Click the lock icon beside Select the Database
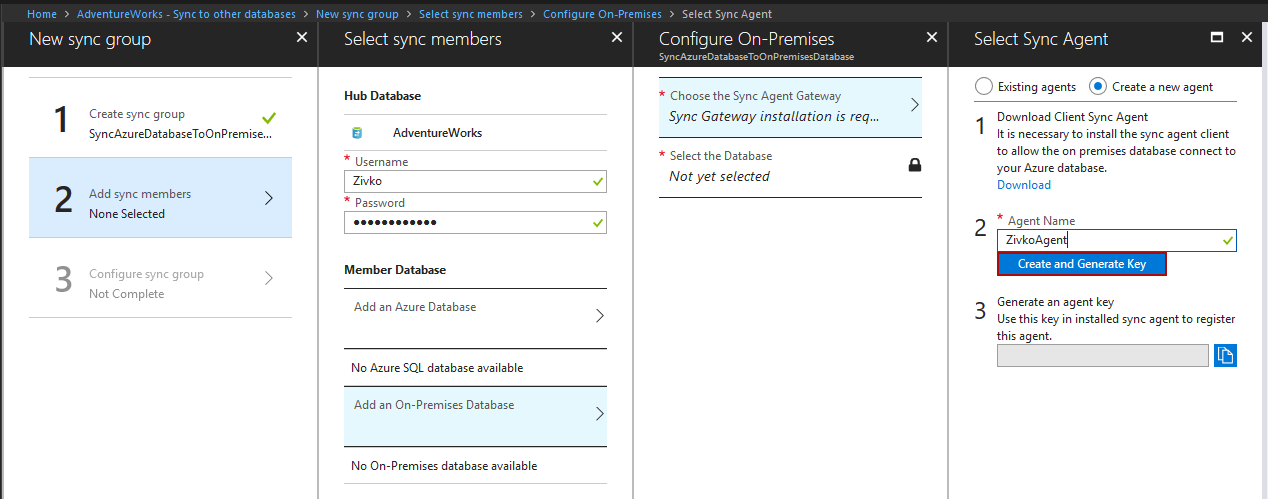Viewport: 1268px width, 499px height. 914,165
